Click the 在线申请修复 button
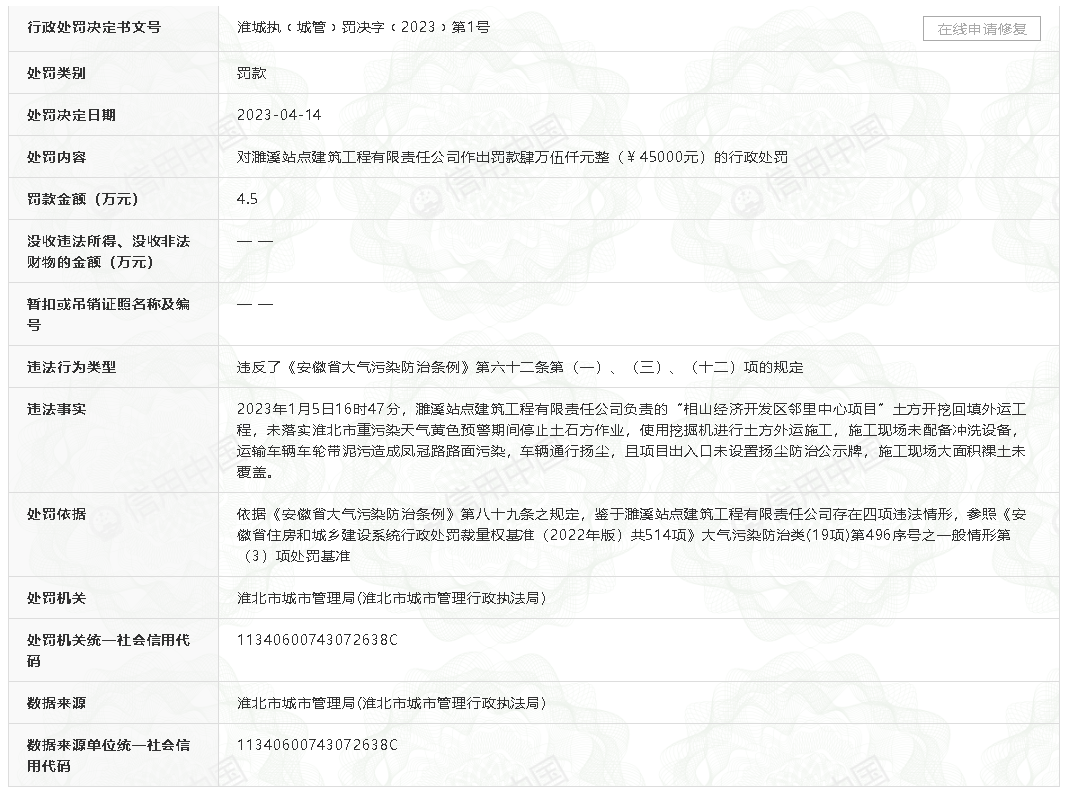 click(x=981, y=29)
